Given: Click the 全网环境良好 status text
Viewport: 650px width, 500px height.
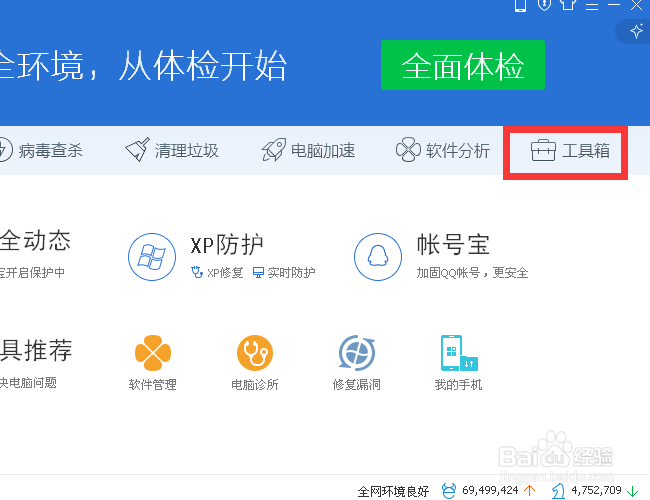Looking at the screenshot, I should click(x=393, y=491).
